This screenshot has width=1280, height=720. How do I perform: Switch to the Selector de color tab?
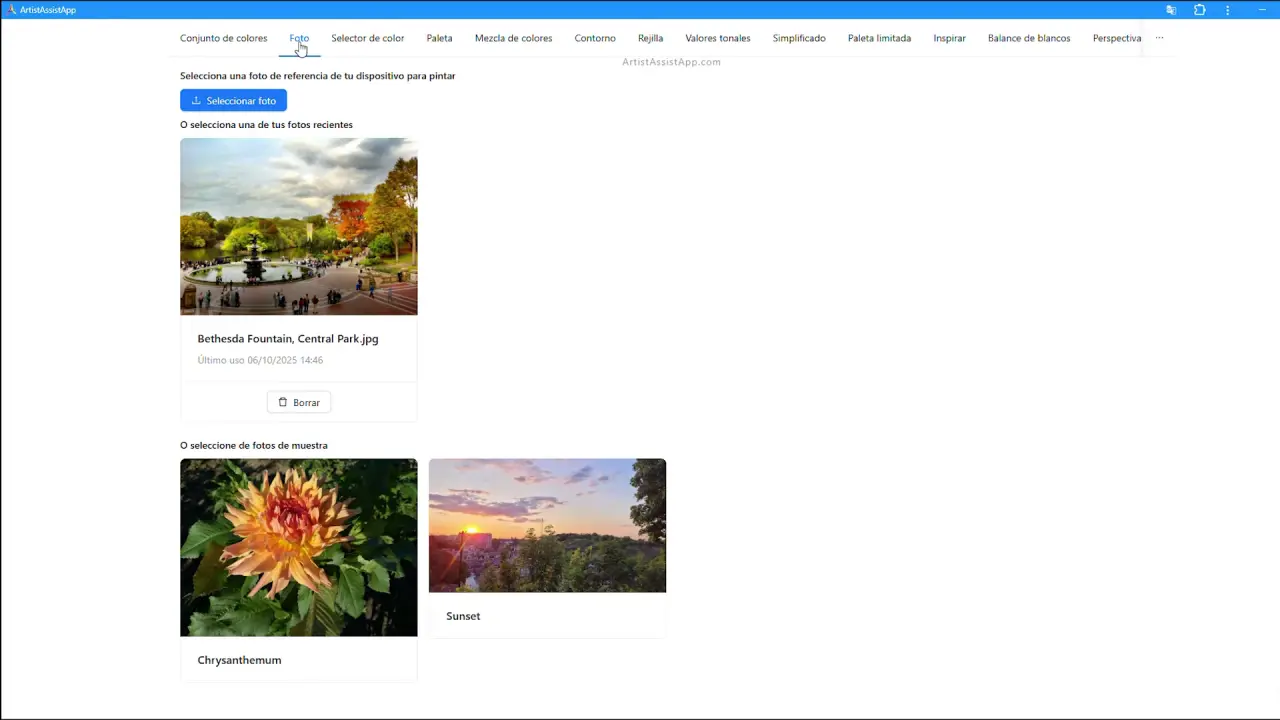[x=367, y=38]
